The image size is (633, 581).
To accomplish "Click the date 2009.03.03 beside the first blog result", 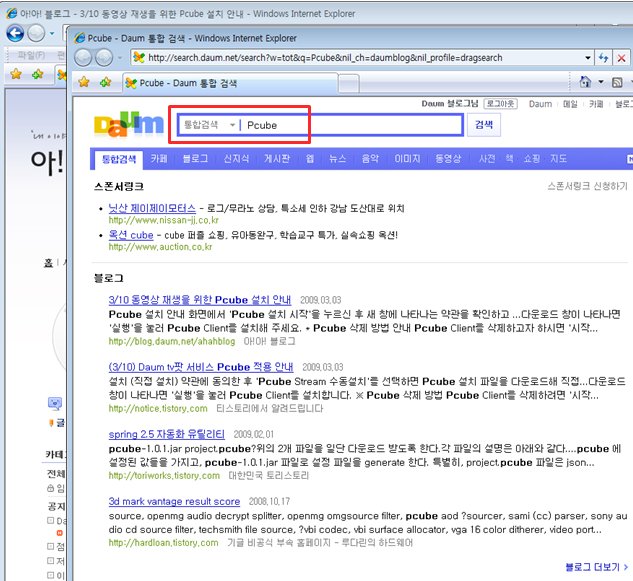I will [x=321, y=300].
